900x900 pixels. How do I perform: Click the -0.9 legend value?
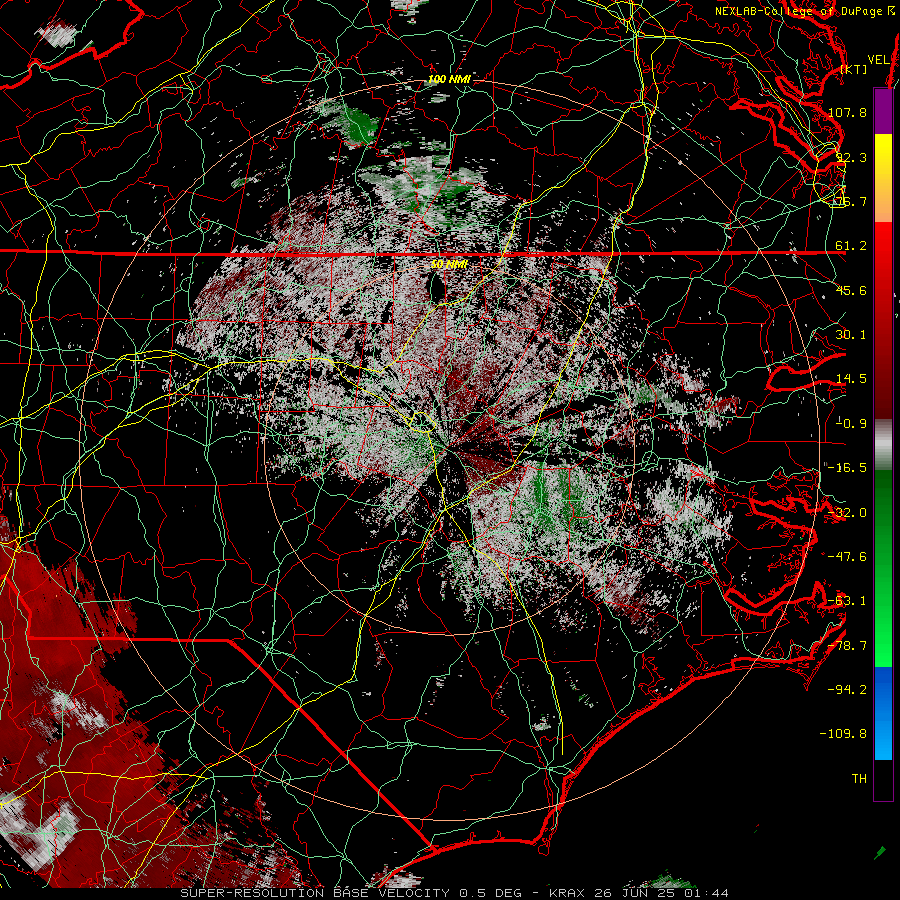tap(851, 423)
